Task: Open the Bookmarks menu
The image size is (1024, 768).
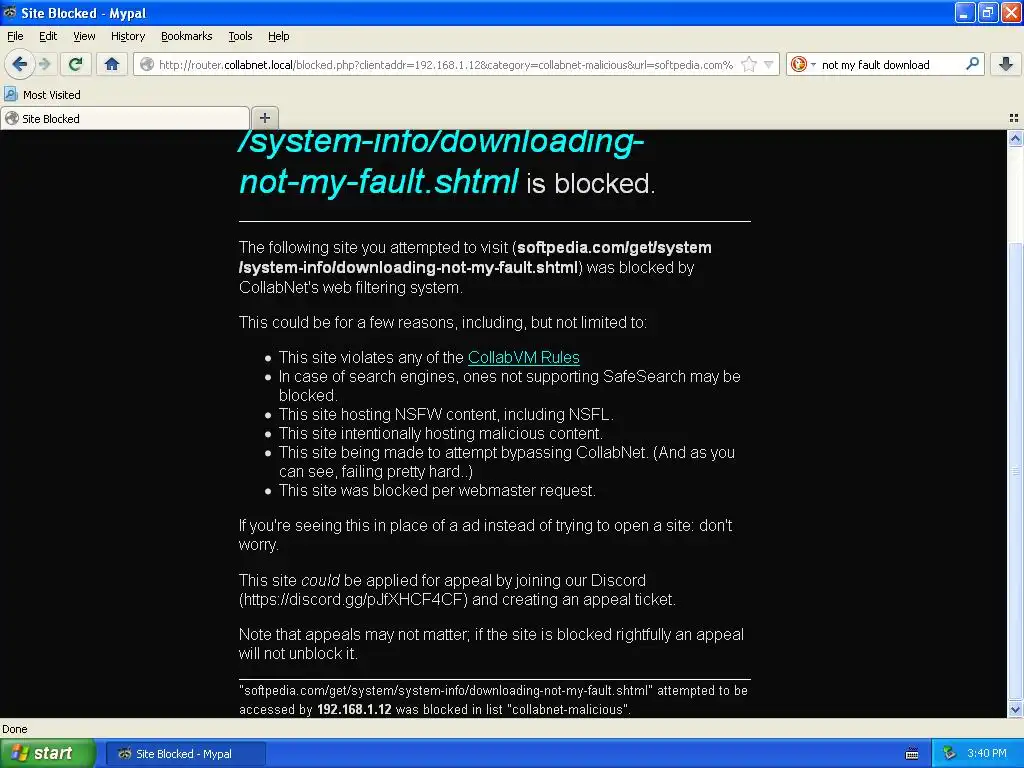Action: [187, 36]
